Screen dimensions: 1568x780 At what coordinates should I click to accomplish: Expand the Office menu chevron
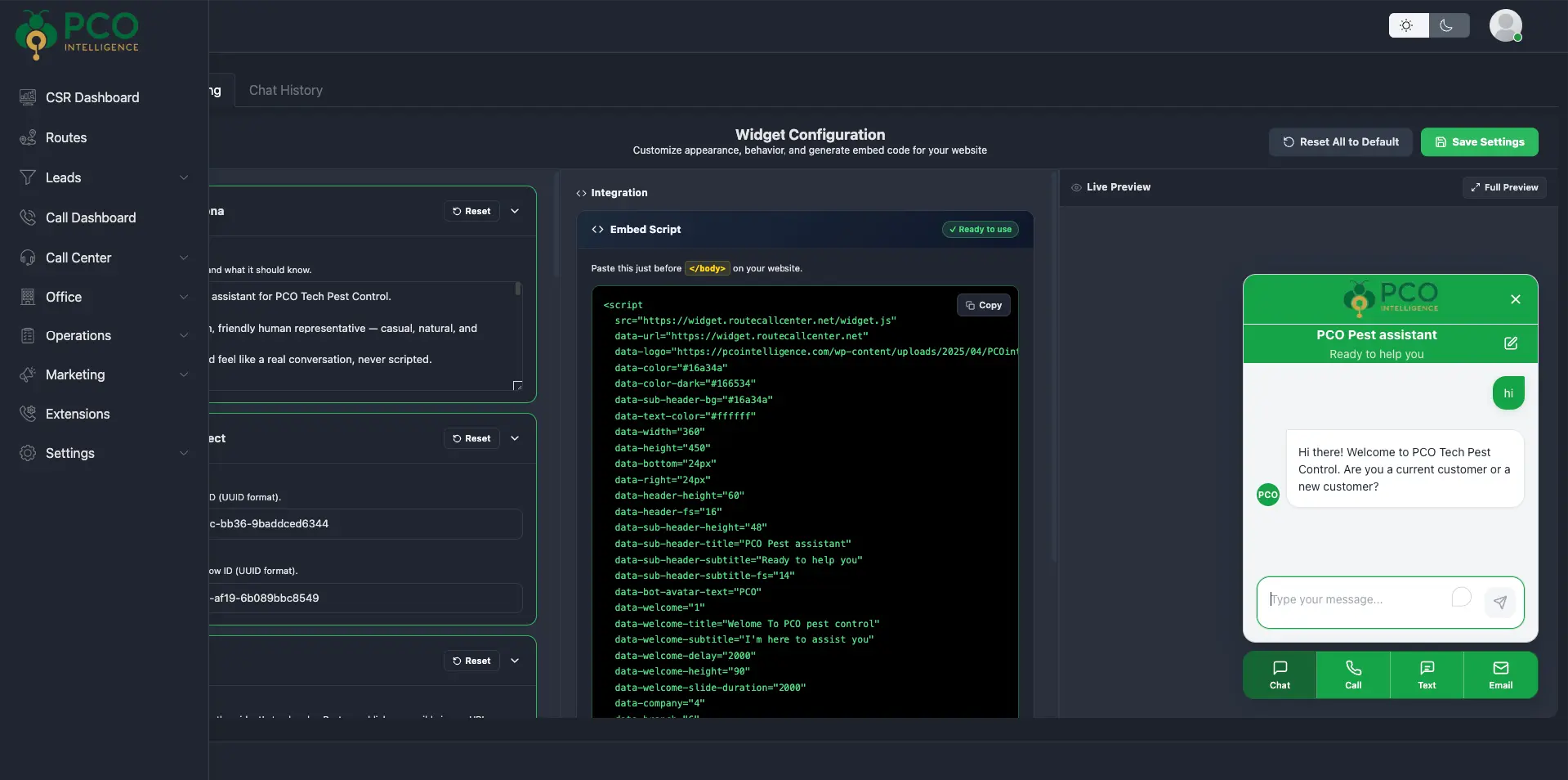point(184,297)
